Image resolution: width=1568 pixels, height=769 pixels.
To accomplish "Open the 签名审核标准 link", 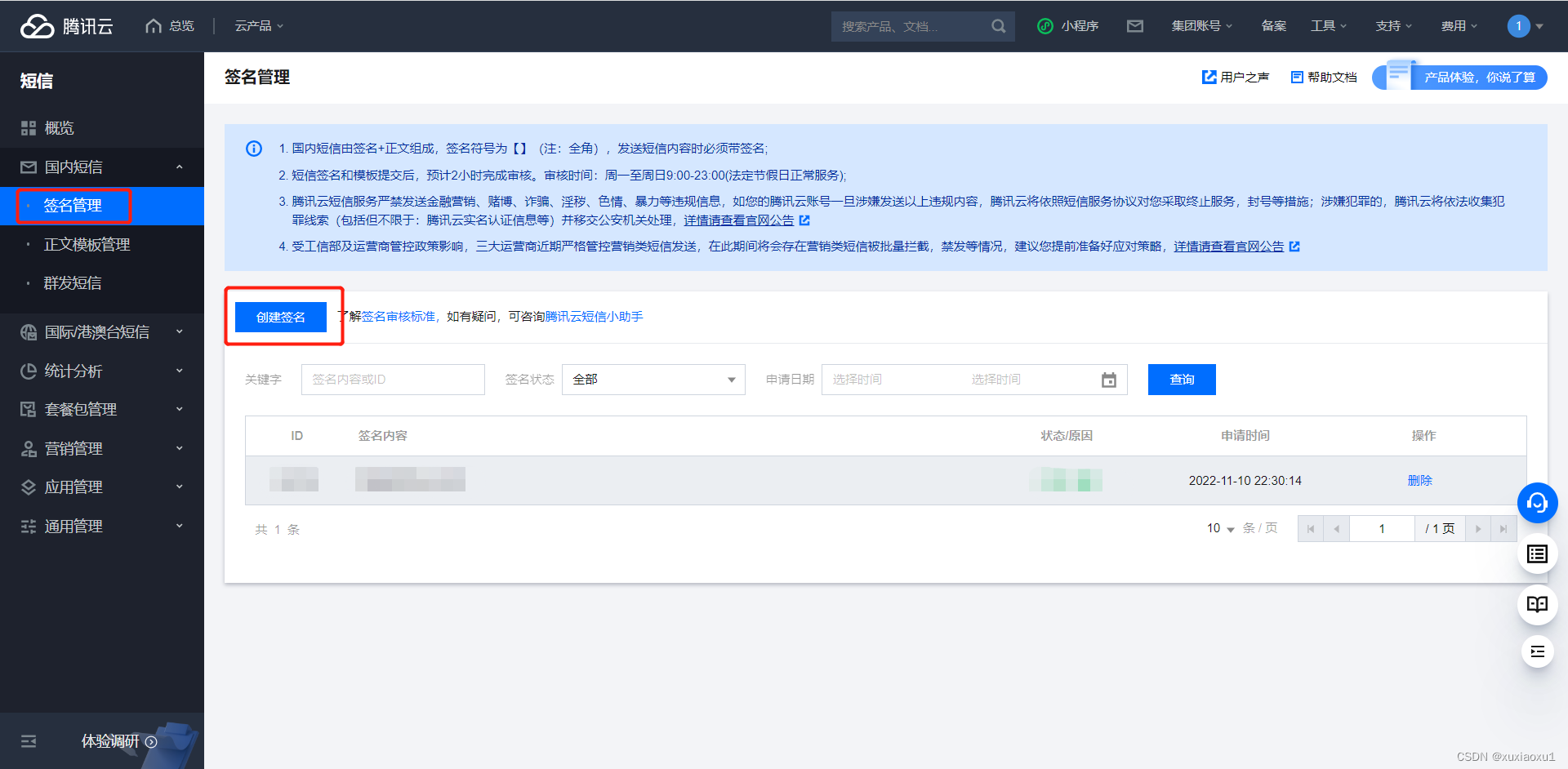I will point(399,317).
